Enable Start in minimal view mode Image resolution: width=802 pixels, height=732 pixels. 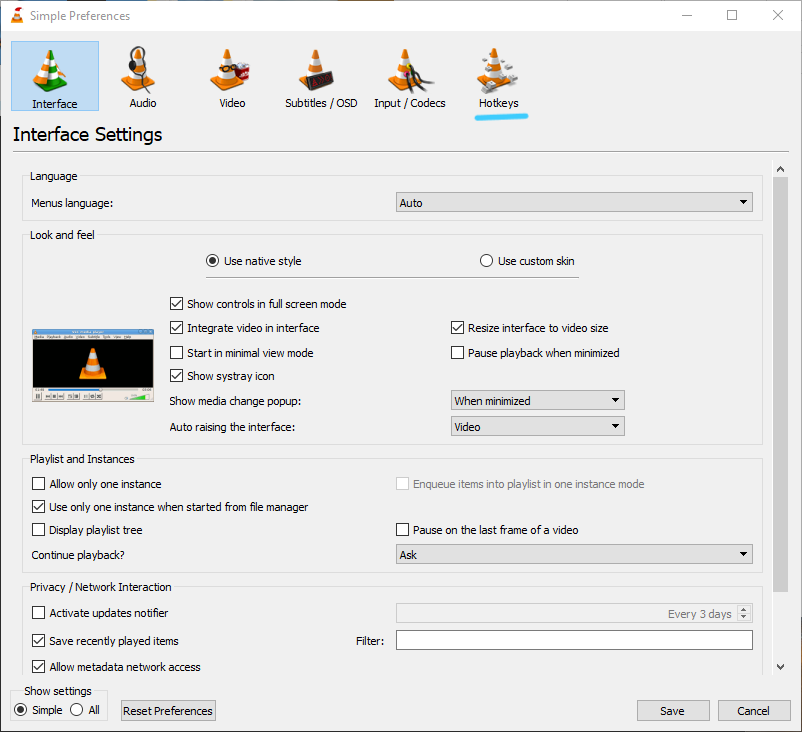[x=176, y=352]
